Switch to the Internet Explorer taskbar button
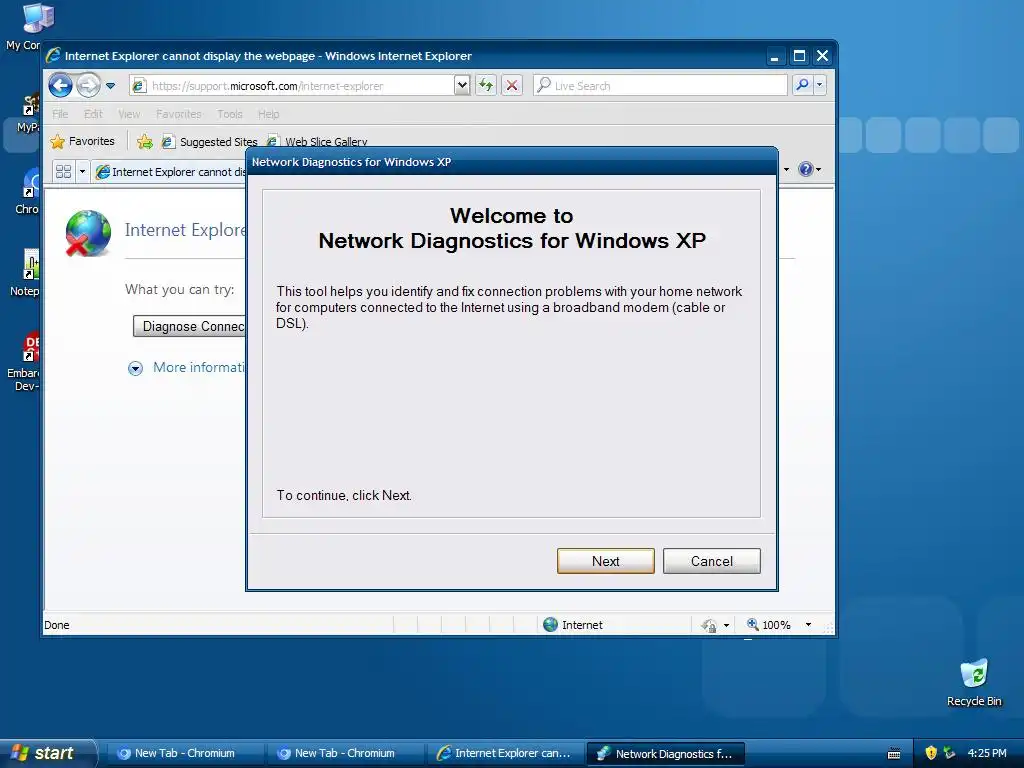This screenshot has height=768, width=1024. tap(504, 754)
